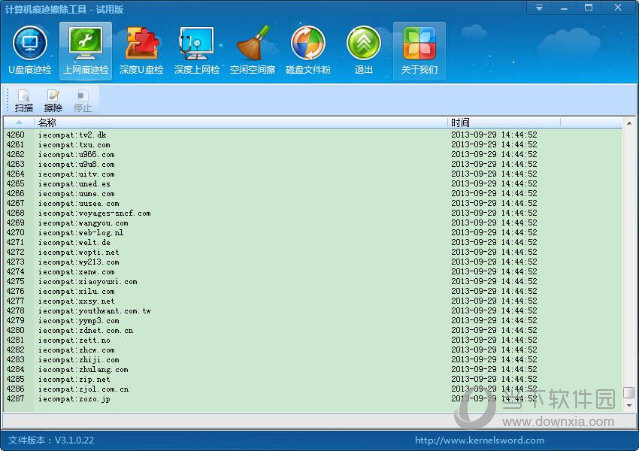Open the 深度上网检 deep web check
The image size is (639, 451).
coord(196,49)
